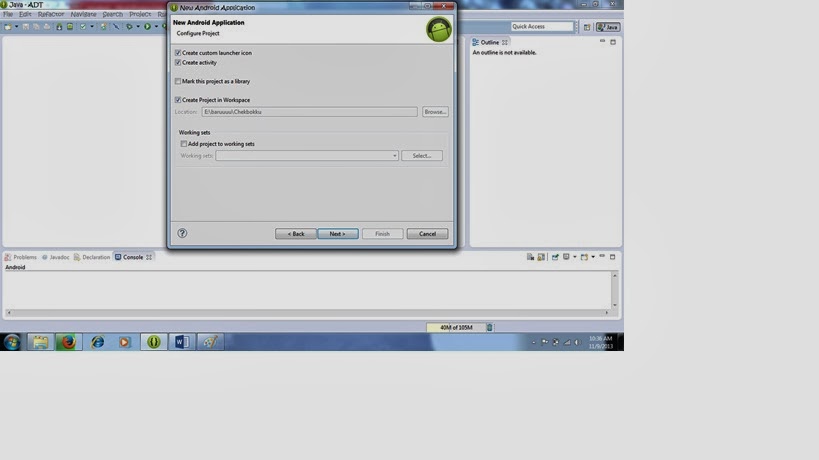Maximize the Outline panel
819x460 pixels.
click(x=613, y=42)
